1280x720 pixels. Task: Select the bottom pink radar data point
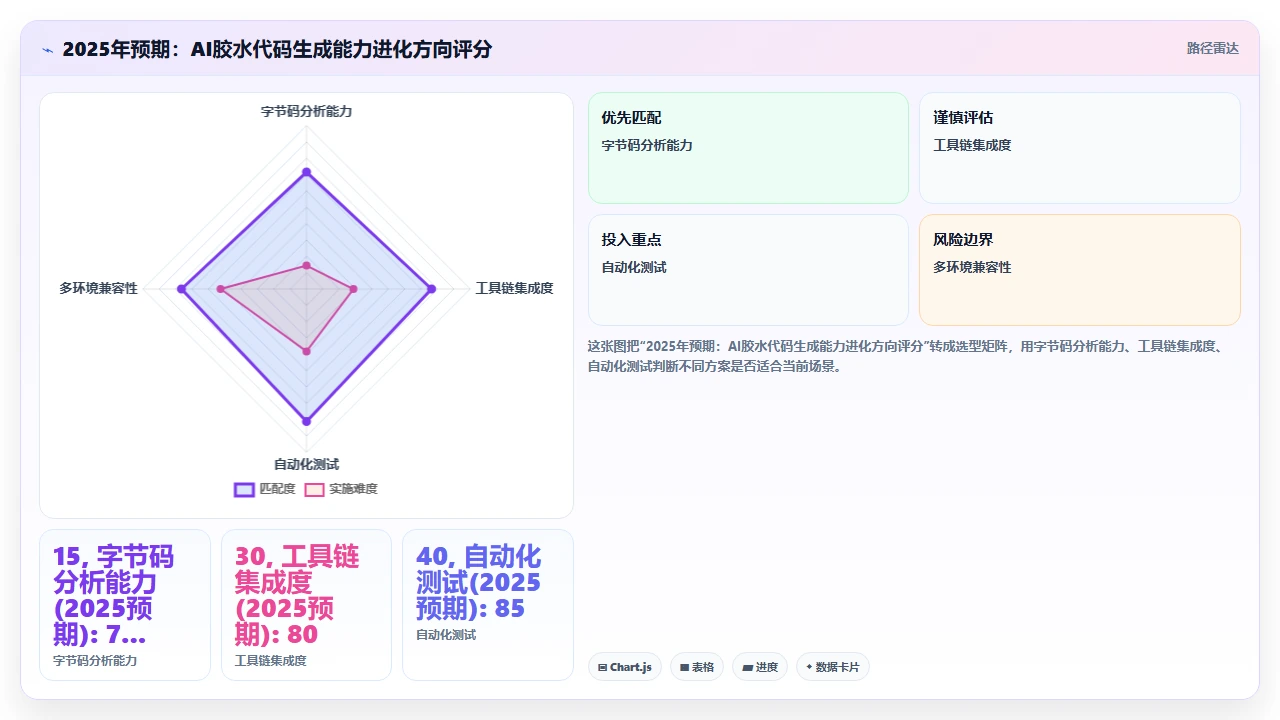[x=307, y=351]
